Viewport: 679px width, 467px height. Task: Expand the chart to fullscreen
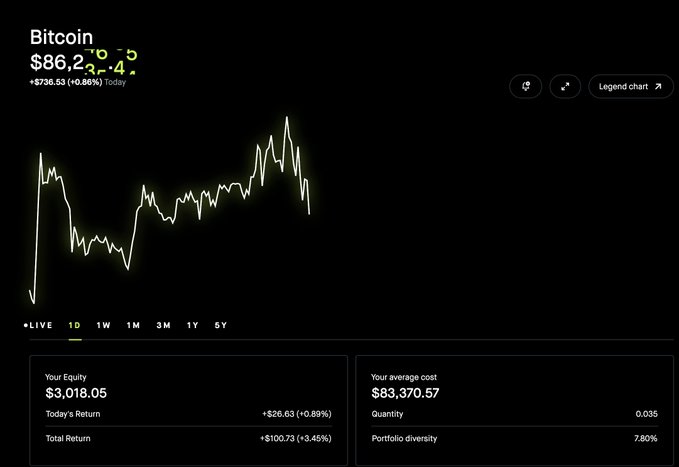(x=565, y=87)
